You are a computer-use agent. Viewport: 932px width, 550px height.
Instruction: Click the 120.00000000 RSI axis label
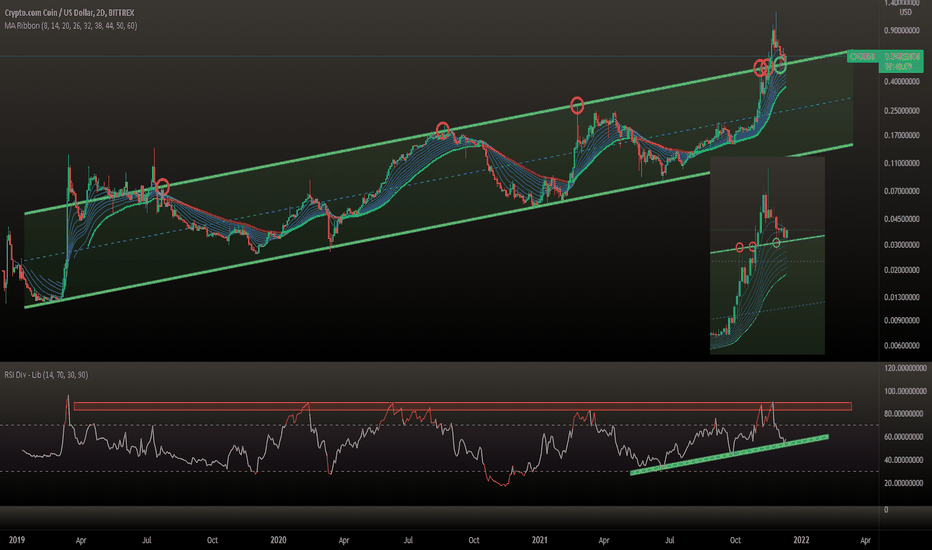pos(905,369)
